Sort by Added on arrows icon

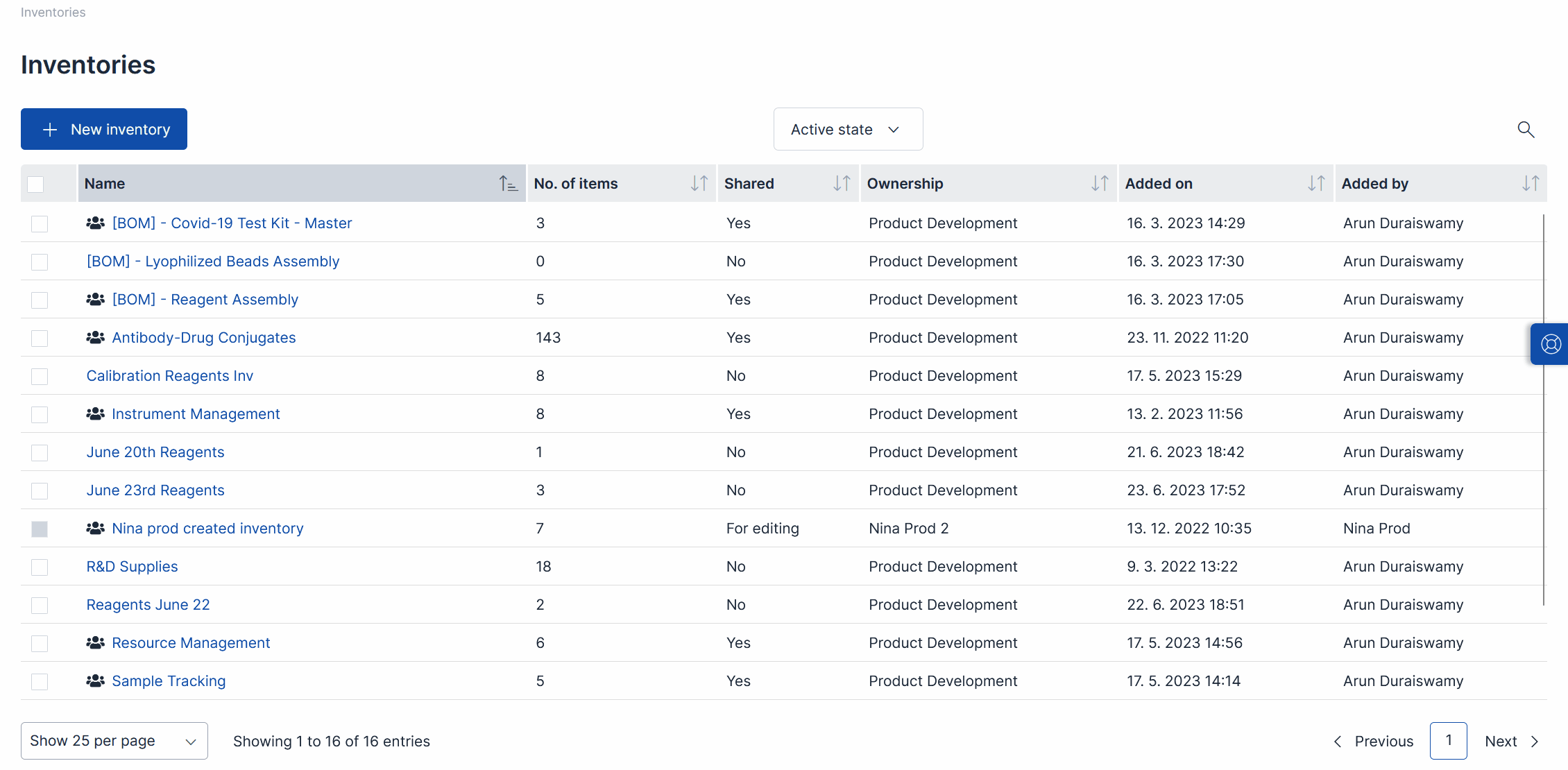(x=1315, y=184)
